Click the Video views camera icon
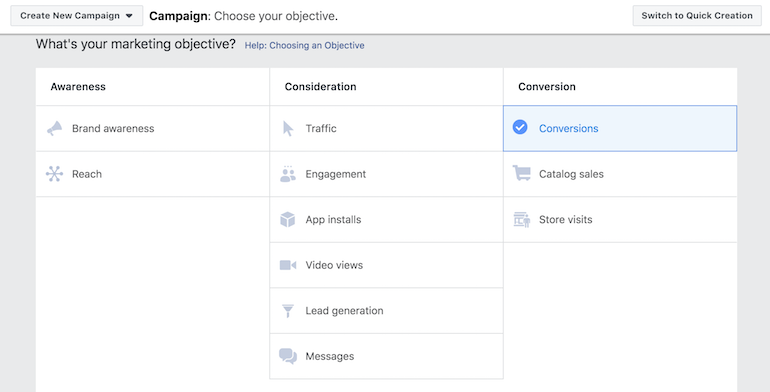The image size is (770, 392). [x=288, y=265]
